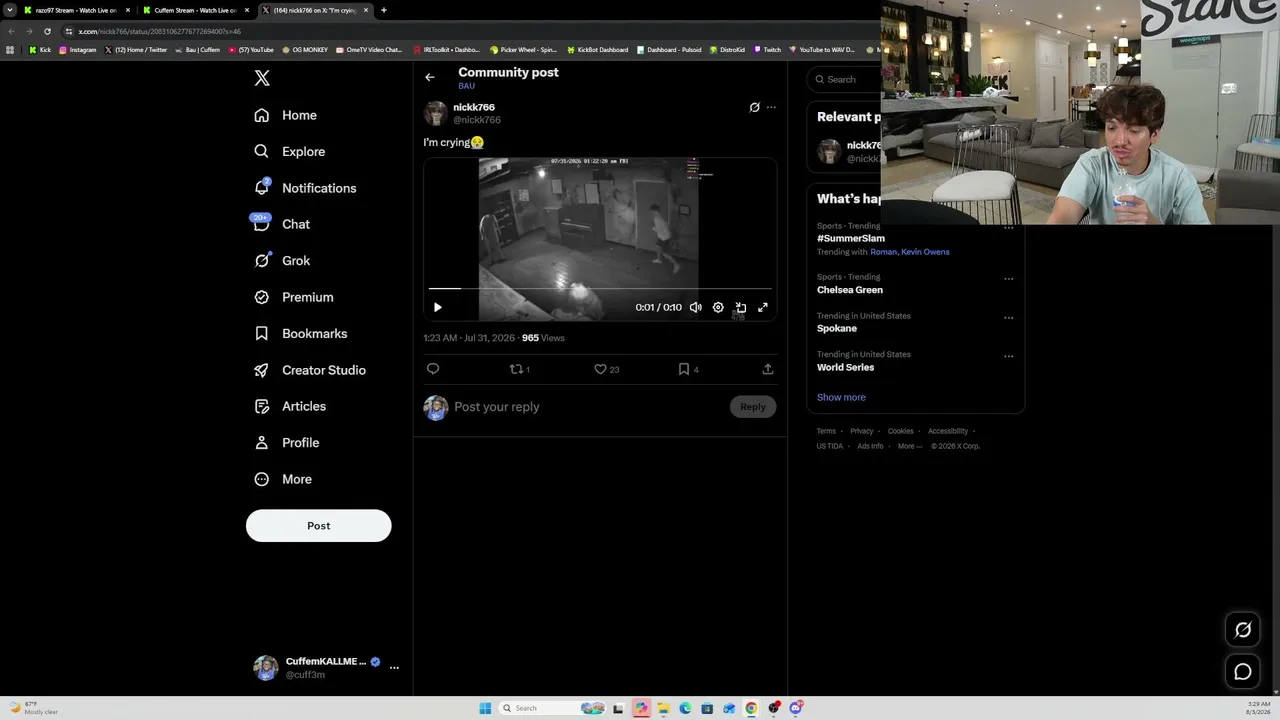Open the World Series trend
The height and width of the screenshot is (720, 1280).
tap(846, 368)
